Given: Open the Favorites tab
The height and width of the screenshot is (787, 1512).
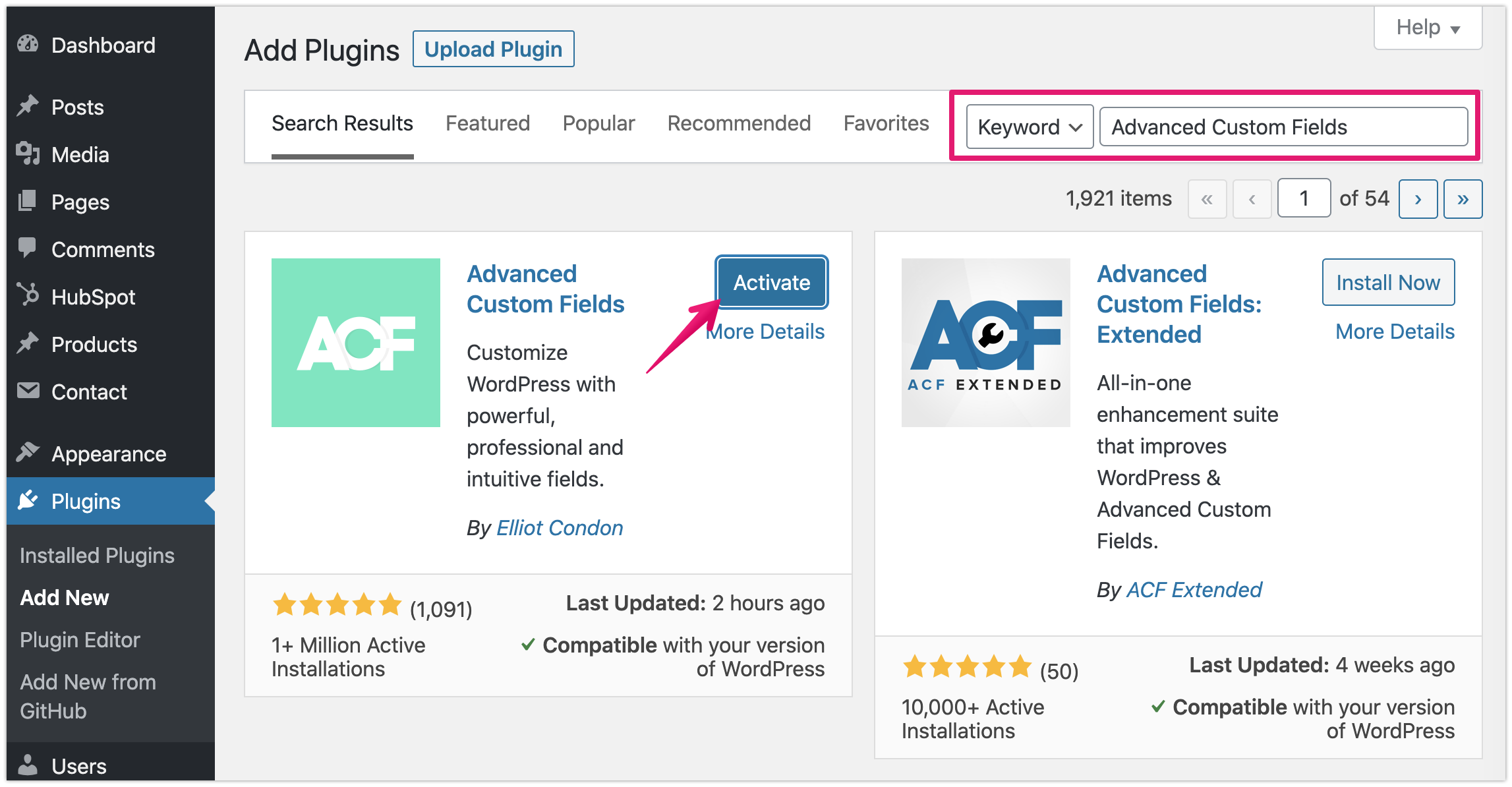Looking at the screenshot, I should (x=887, y=124).
